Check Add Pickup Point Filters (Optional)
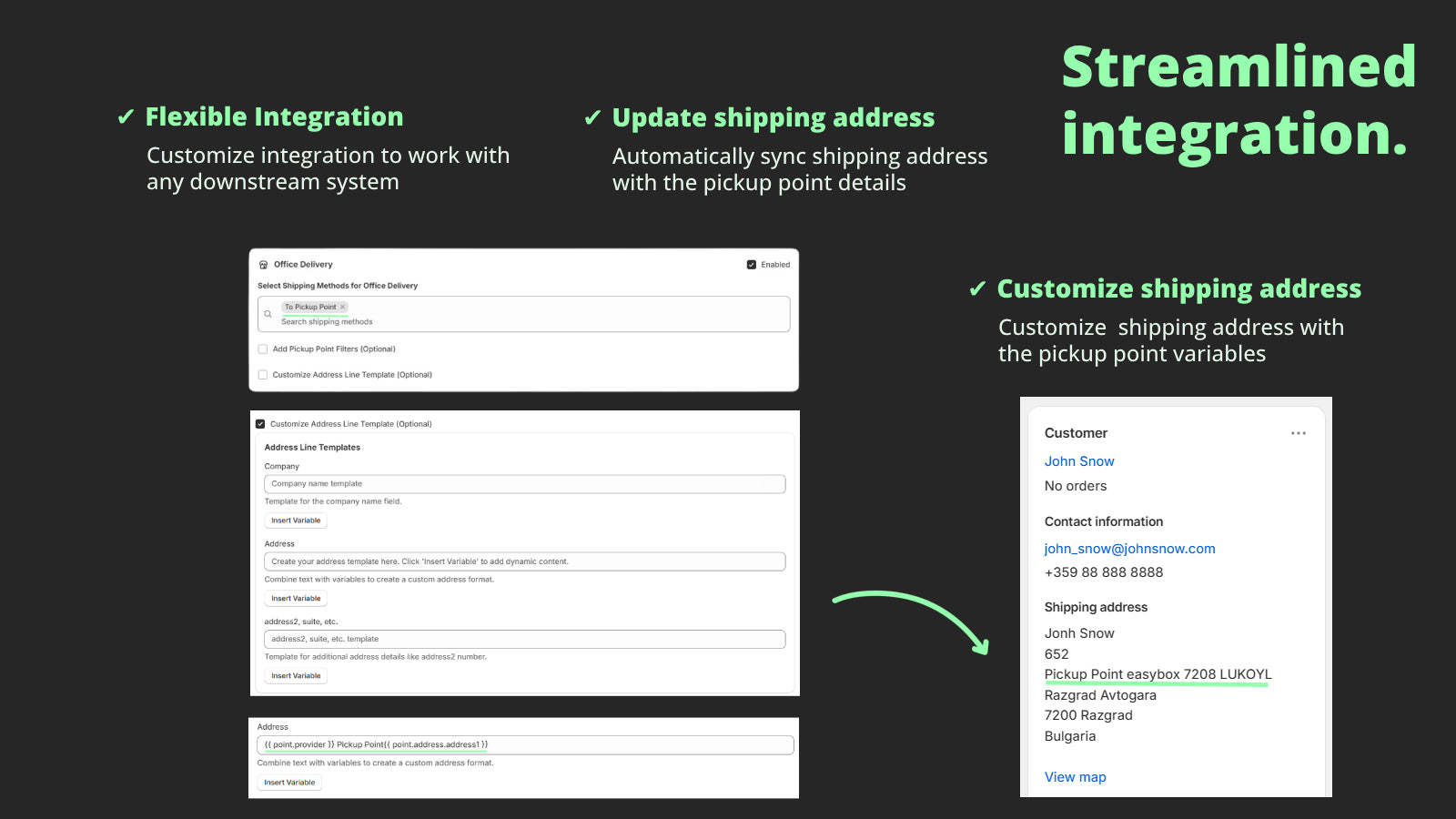The image size is (1456, 819). tap(263, 349)
